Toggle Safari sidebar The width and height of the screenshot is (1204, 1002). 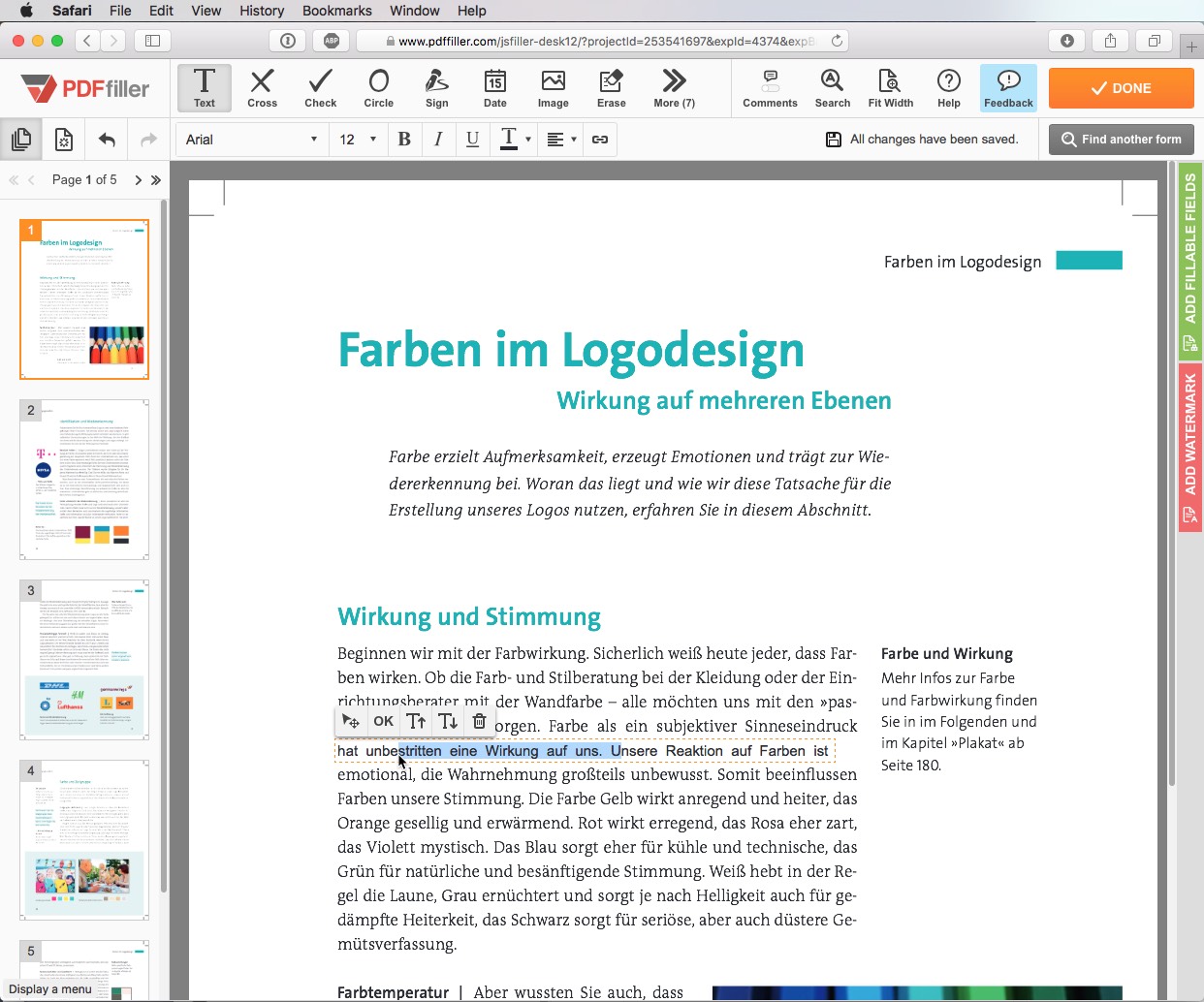(x=152, y=41)
